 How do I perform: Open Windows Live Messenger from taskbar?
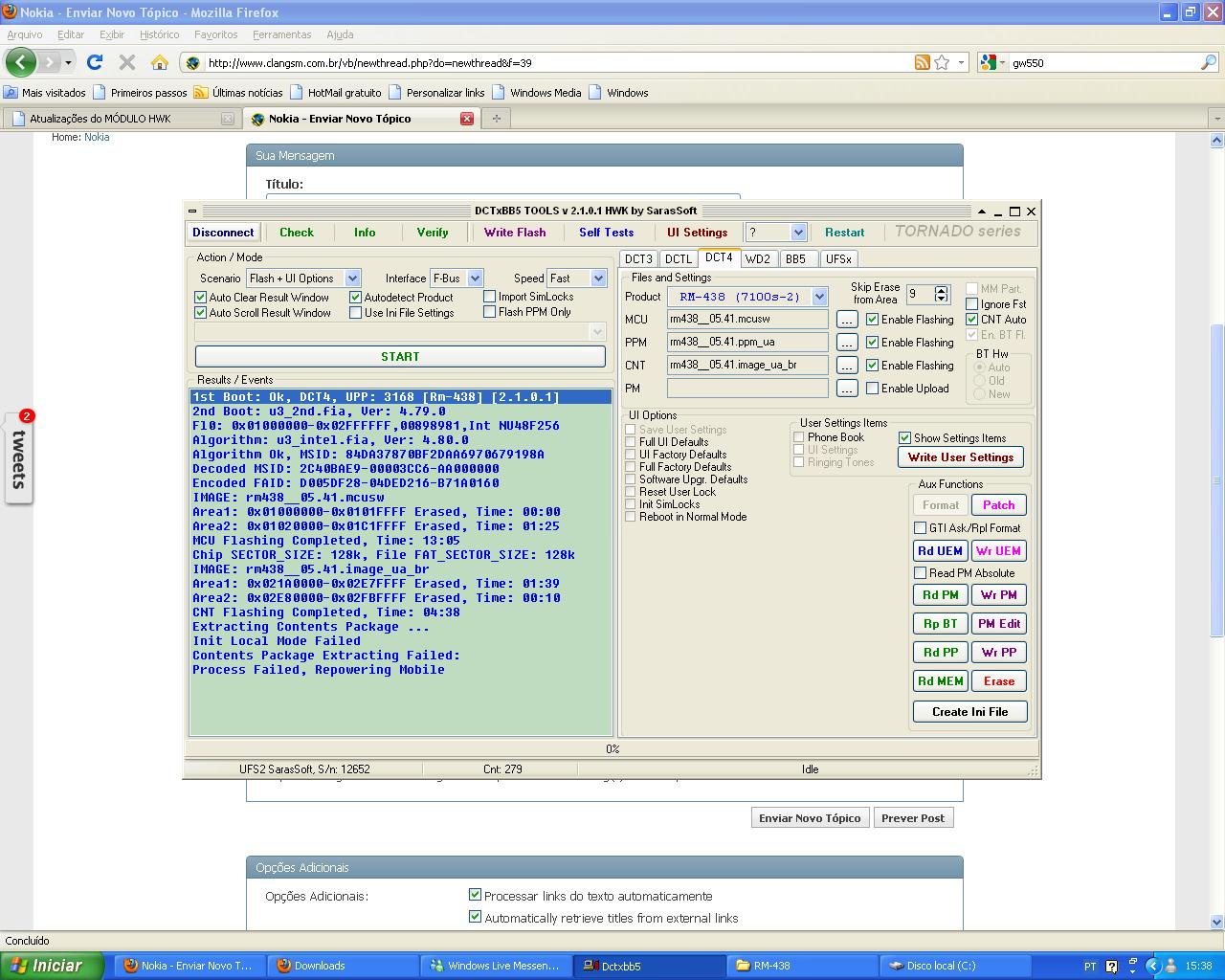[x=495, y=966]
